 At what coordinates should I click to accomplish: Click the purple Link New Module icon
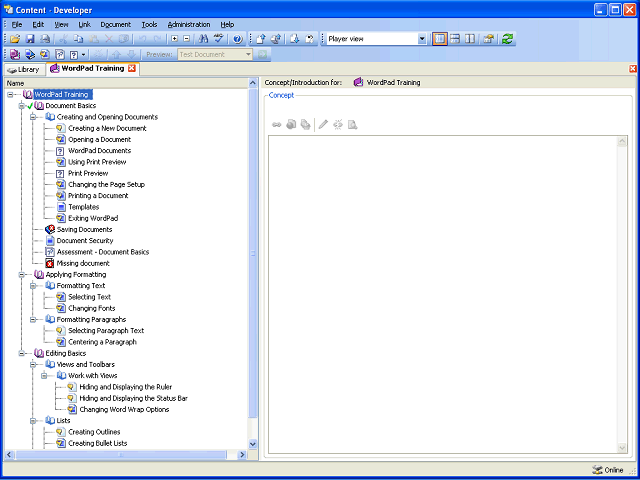click(15, 54)
